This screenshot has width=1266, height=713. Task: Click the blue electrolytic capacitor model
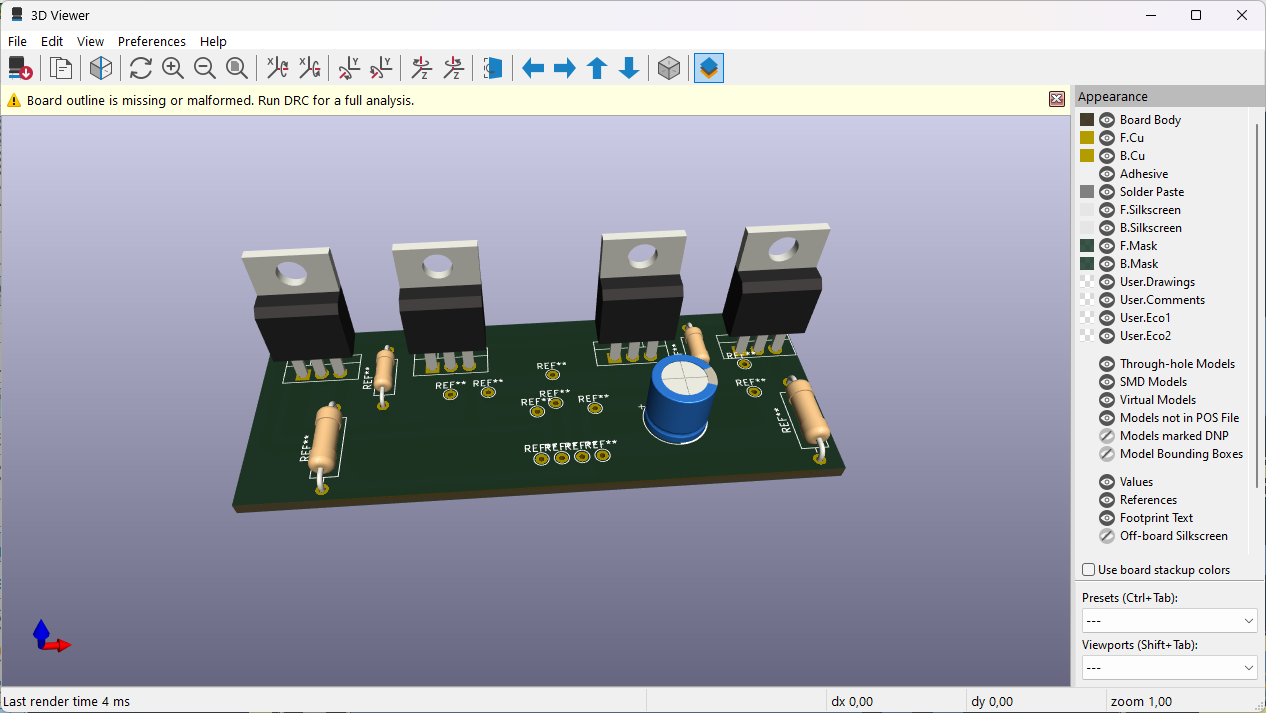pyautogui.click(x=680, y=398)
